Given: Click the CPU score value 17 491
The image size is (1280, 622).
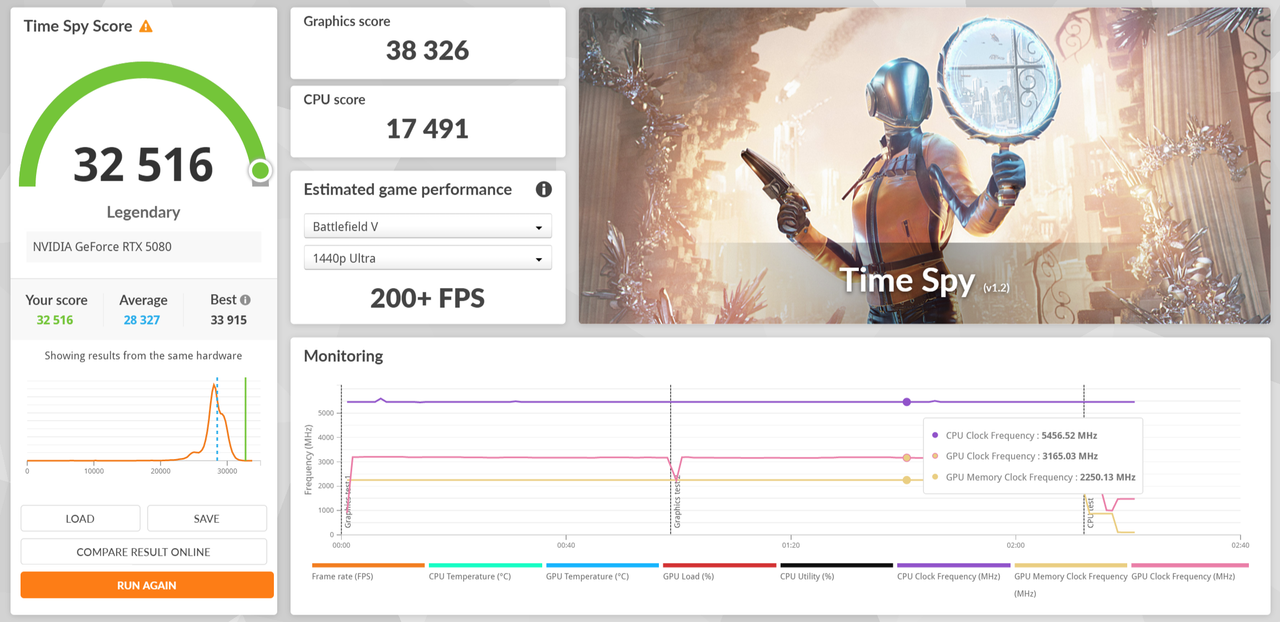Looking at the screenshot, I should click(x=428, y=128).
